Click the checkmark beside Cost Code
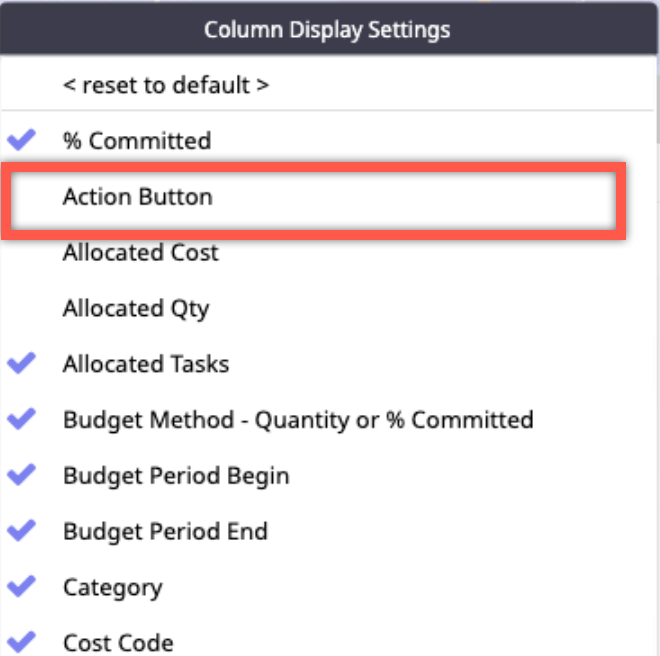Image resolution: width=660 pixels, height=656 pixels. point(21,642)
